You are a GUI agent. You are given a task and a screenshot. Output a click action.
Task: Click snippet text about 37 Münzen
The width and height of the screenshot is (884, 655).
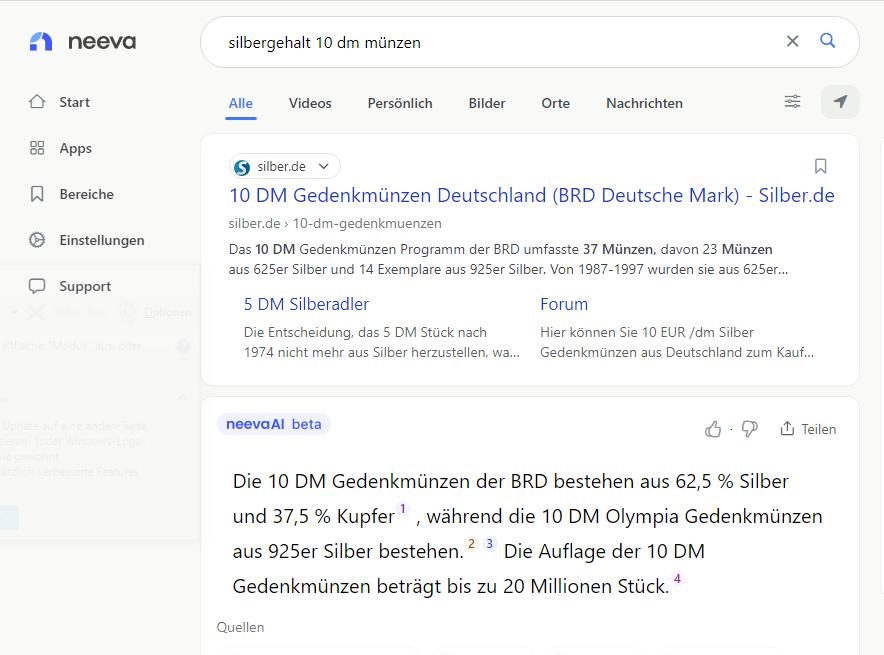[x=508, y=259]
